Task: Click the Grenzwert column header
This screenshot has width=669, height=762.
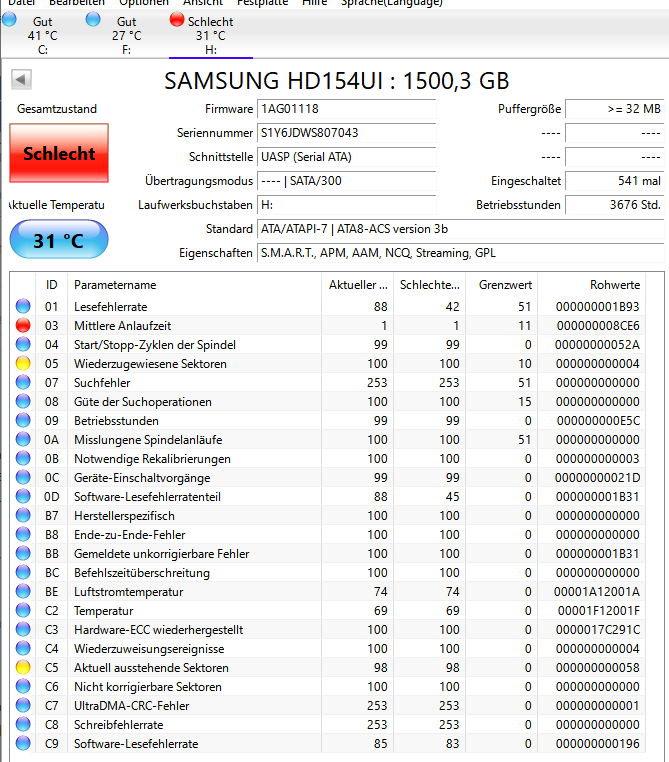Action: tap(501, 285)
